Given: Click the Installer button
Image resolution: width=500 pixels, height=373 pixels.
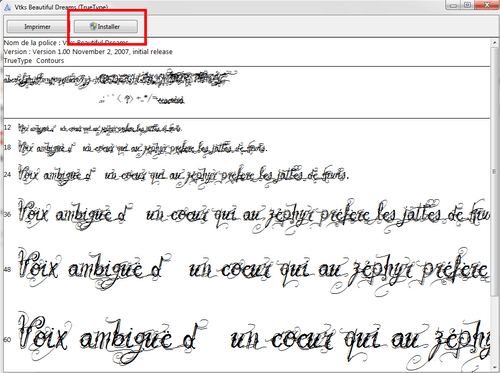Looking at the screenshot, I should [106, 27].
